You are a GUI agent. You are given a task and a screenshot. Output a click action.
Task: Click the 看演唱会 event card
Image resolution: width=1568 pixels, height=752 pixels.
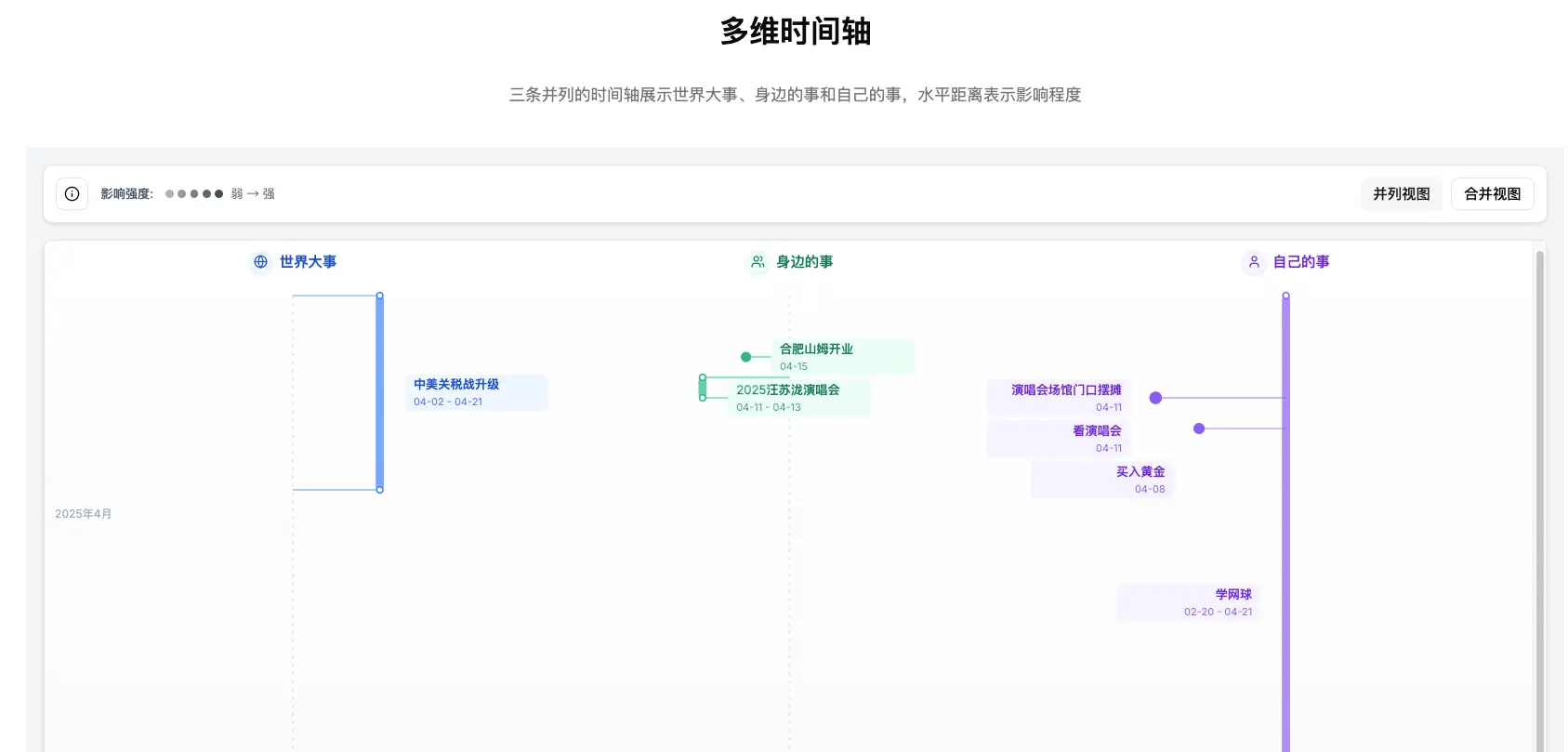coord(1058,439)
